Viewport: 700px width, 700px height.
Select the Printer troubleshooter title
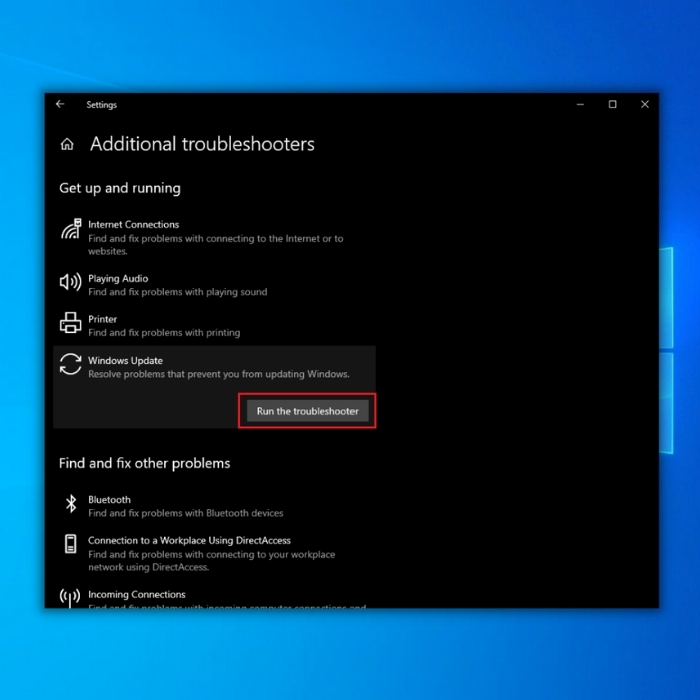click(103, 319)
